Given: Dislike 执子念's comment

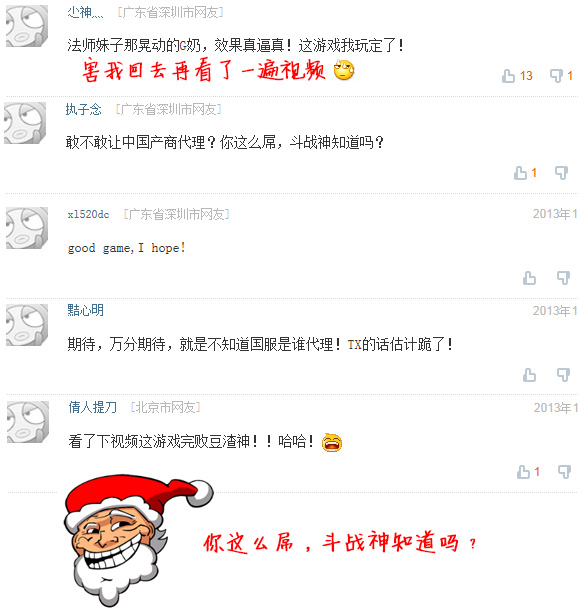Looking at the screenshot, I should [562, 173].
